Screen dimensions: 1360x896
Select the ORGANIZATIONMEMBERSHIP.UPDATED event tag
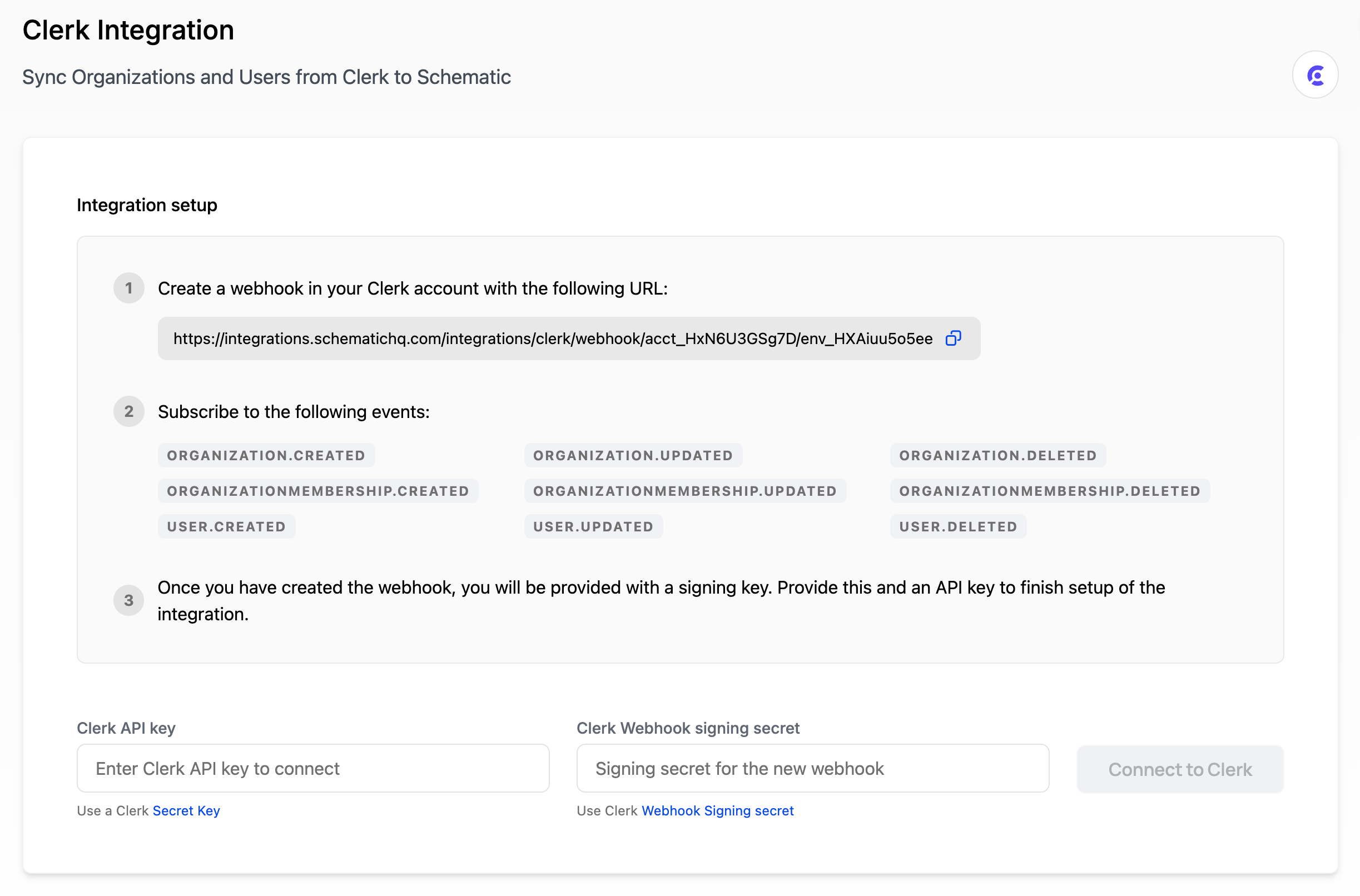pyautogui.click(x=685, y=490)
